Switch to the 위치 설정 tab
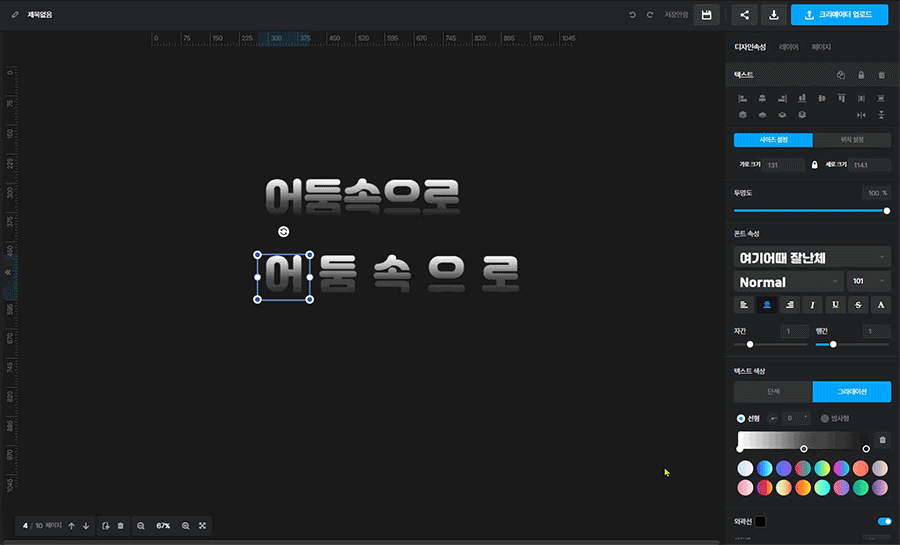This screenshot has width=900, height=545. (851, 140)
